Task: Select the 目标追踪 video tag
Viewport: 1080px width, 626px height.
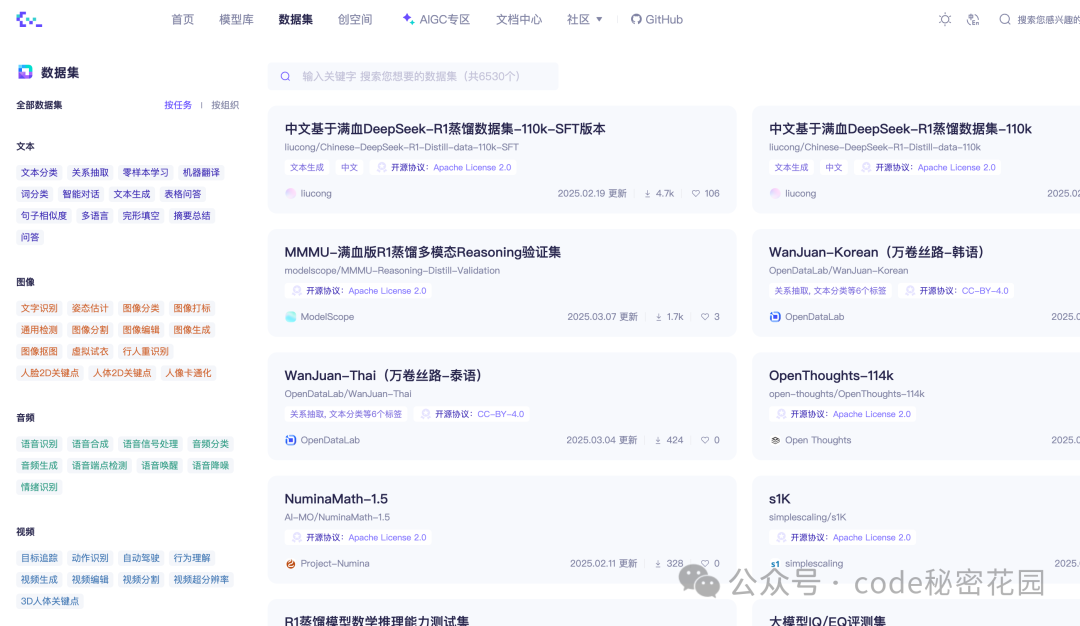Action: [x=39, y=558]
